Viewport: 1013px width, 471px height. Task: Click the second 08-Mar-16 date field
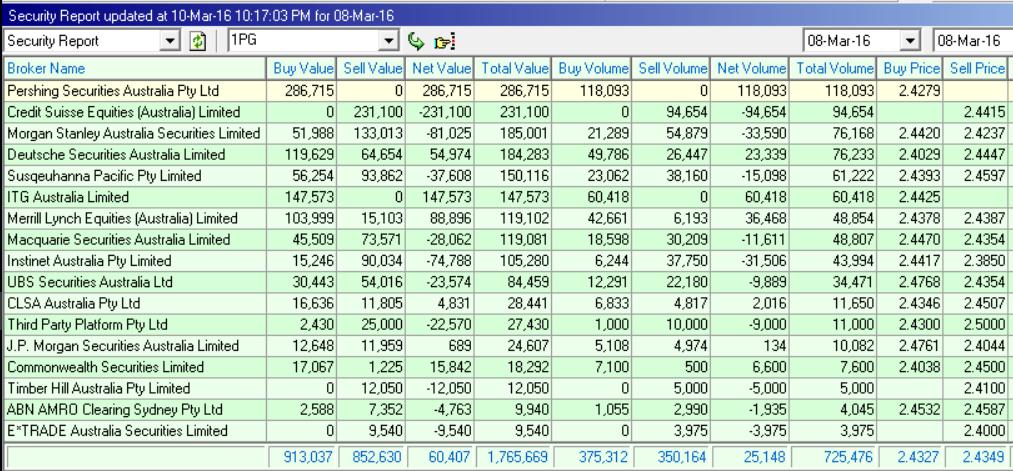tap(973, 41)
